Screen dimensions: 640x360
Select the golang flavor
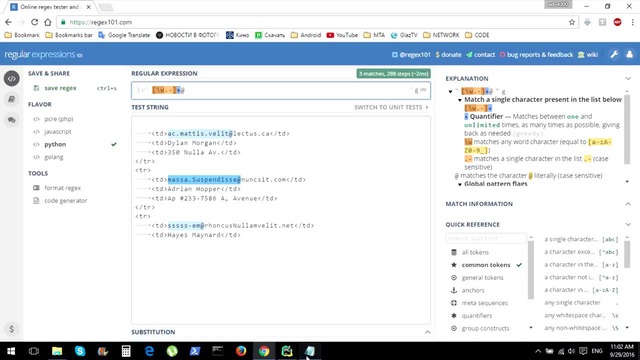54,157
